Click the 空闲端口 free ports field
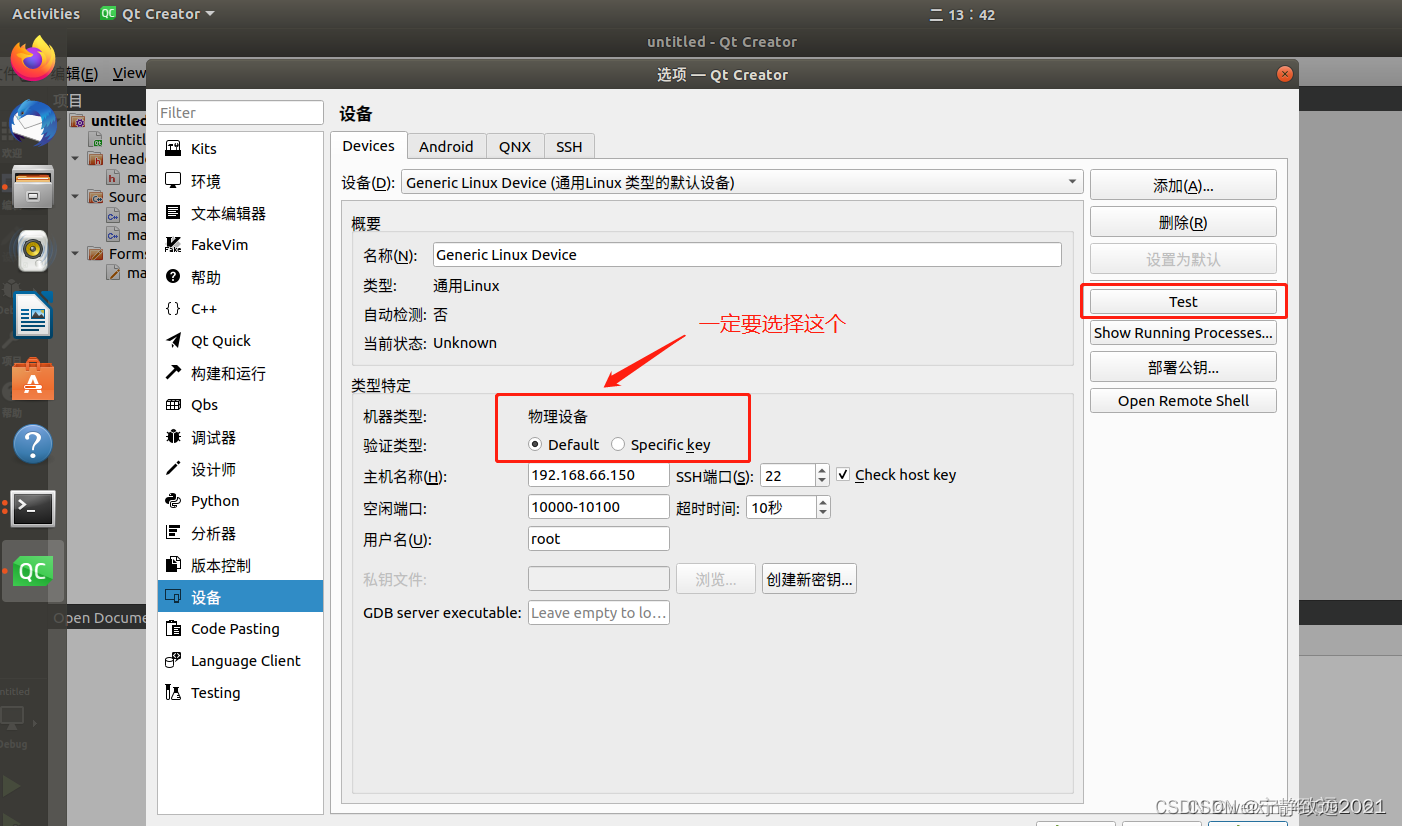 (x=598, y=507)
